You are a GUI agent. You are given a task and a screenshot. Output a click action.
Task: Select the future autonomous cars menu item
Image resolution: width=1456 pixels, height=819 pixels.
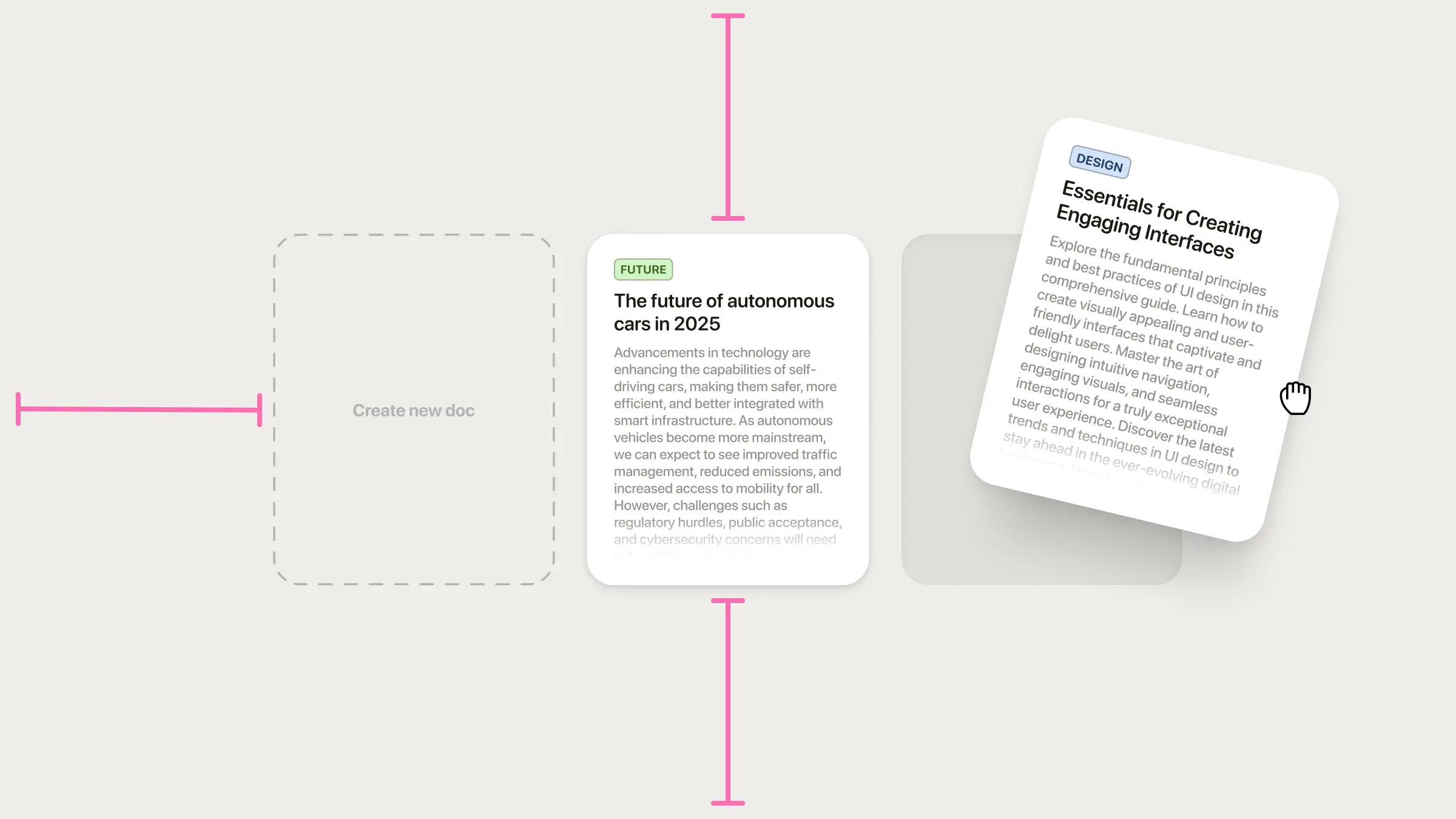[x=727, y=409]
